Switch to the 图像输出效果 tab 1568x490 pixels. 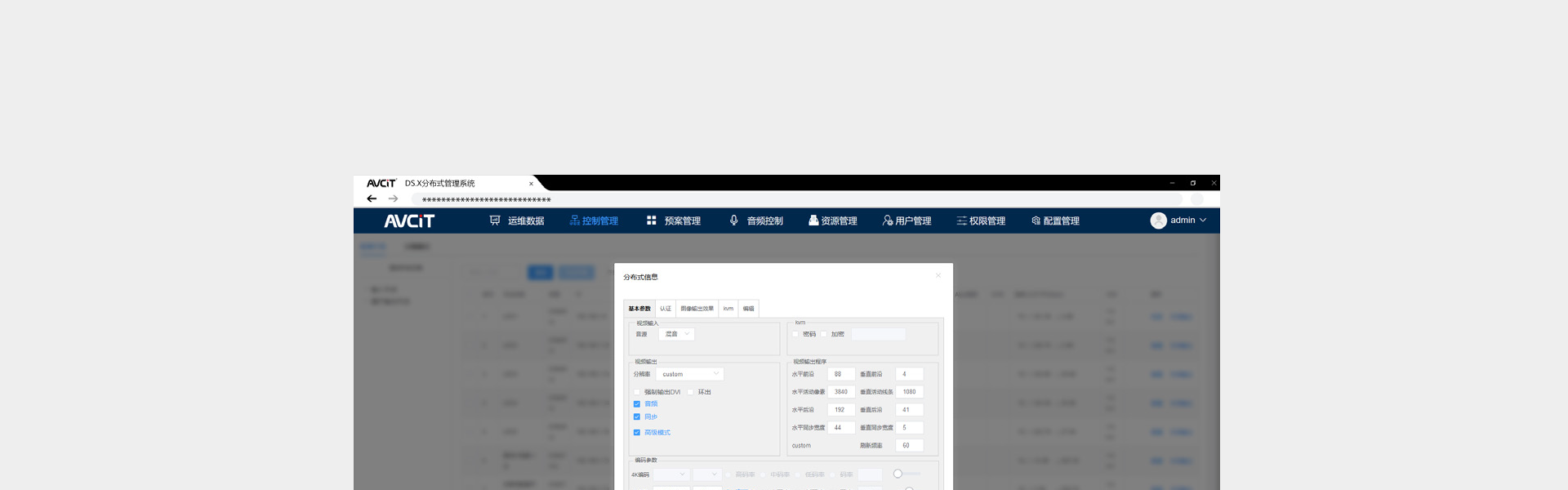tap(697, 309)
